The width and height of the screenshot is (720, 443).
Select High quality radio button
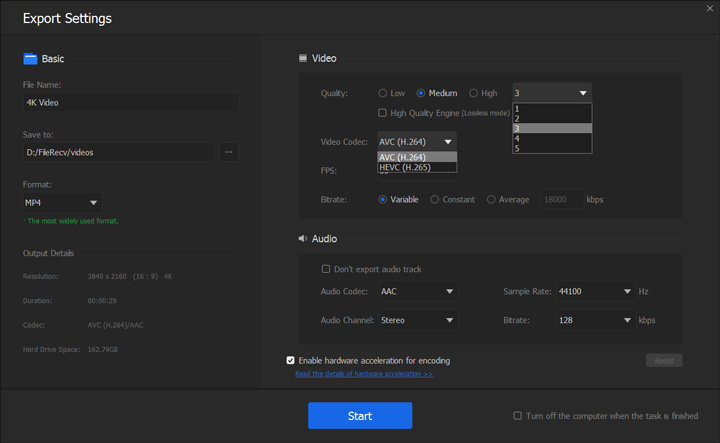[x=474, y=93]
